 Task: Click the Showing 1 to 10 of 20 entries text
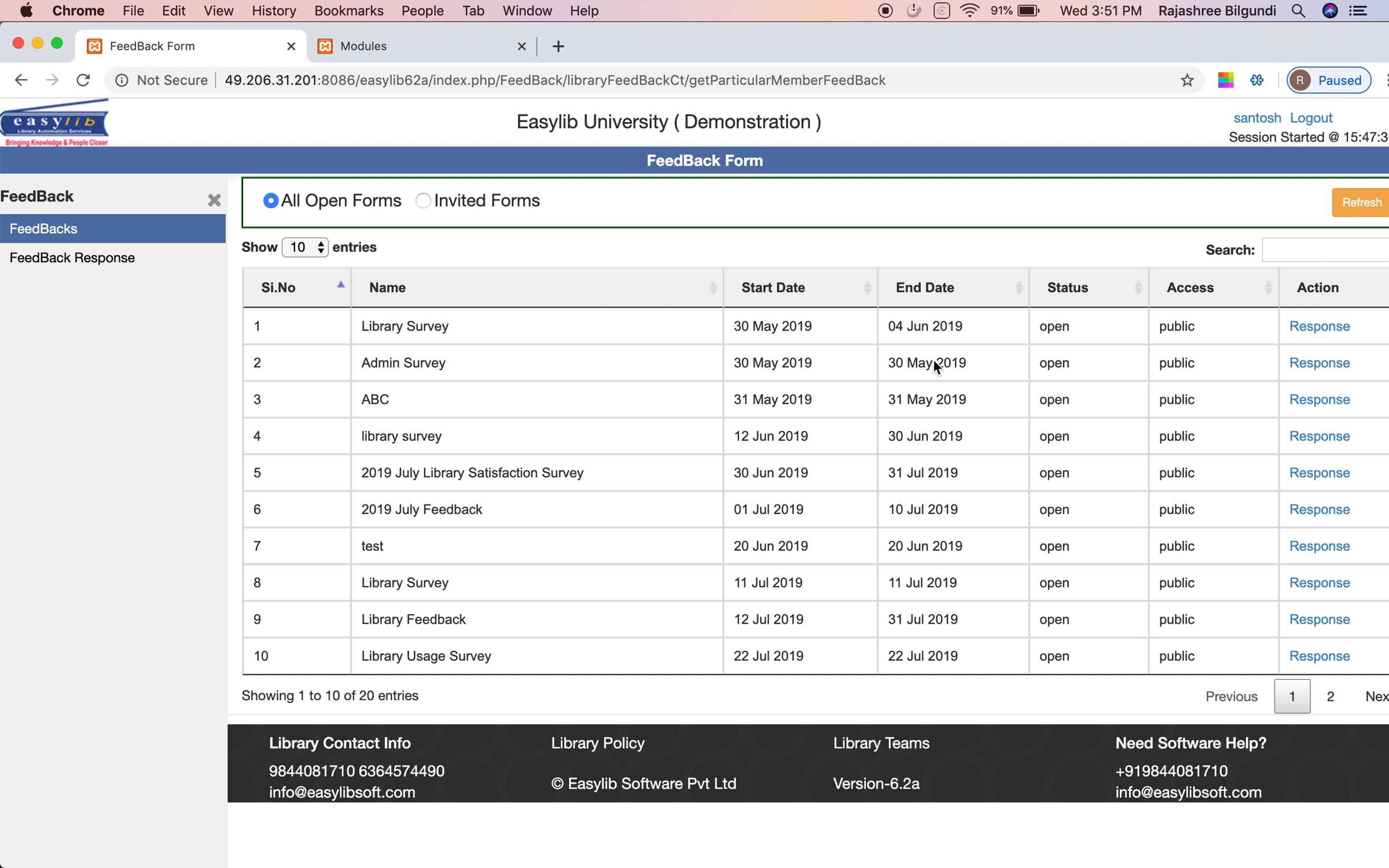(330, 696)
